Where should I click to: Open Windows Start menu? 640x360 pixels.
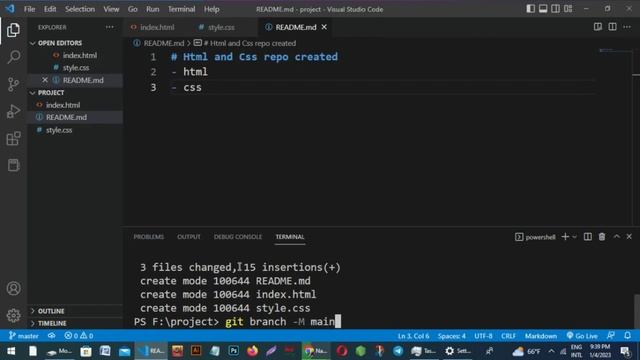click(x=11, y=351)
